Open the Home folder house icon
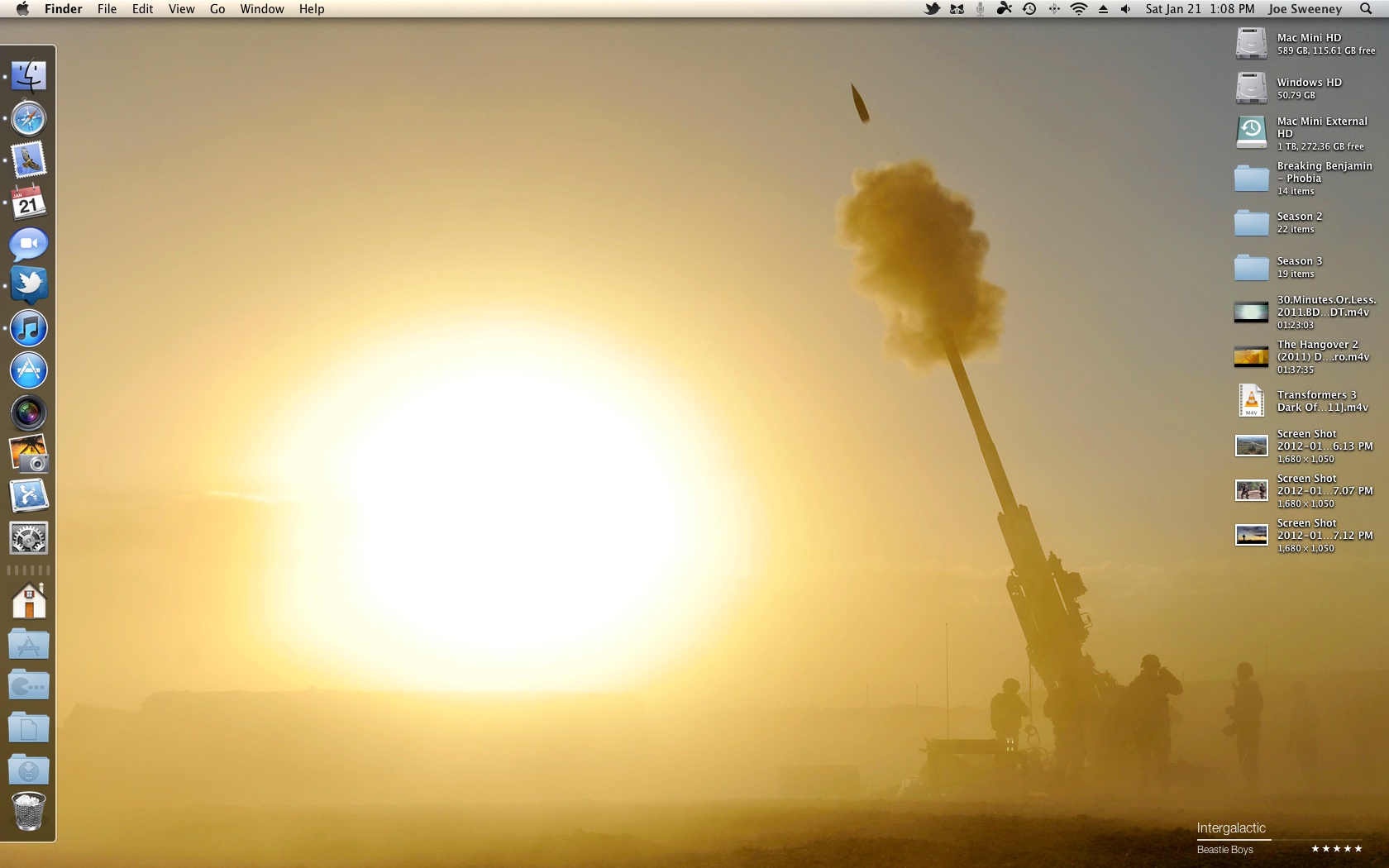 tap(29, 602)
